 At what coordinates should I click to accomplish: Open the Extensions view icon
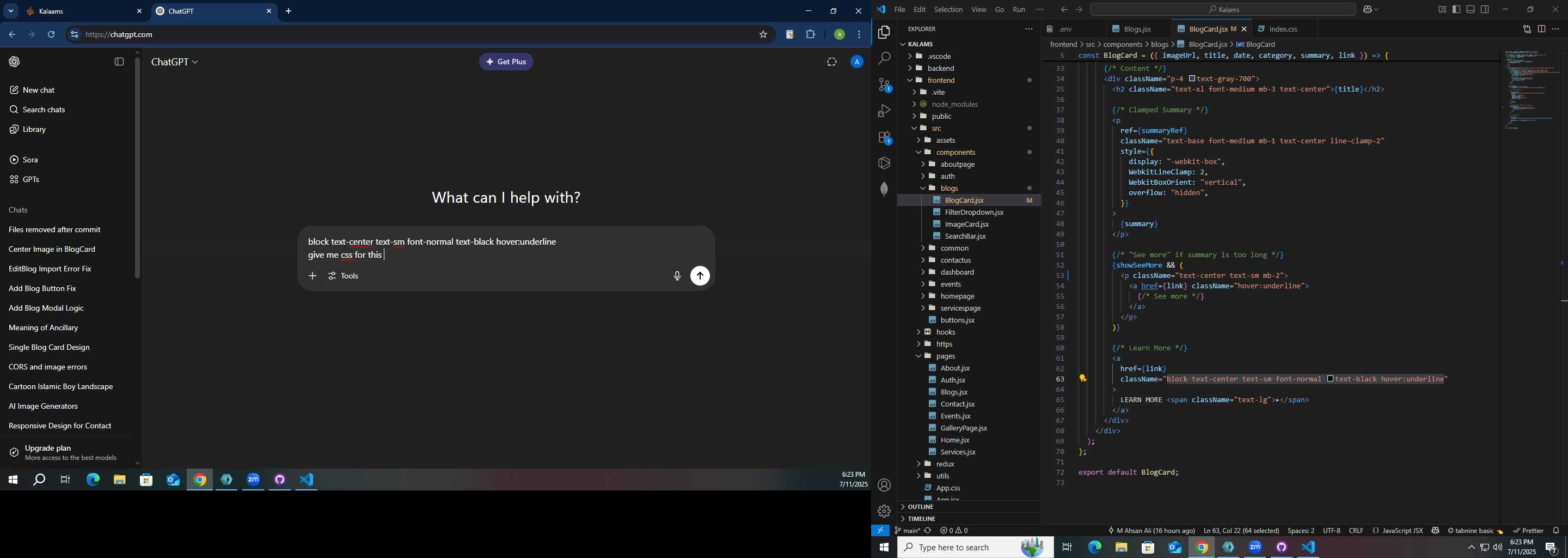point(884,138)
